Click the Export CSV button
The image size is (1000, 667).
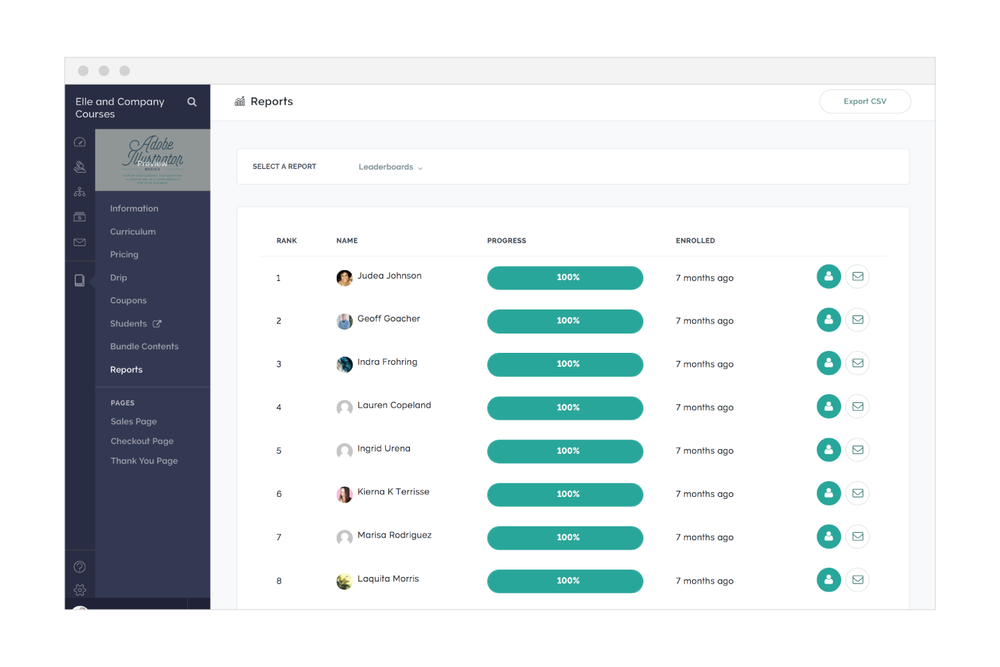tap(864, 102)
